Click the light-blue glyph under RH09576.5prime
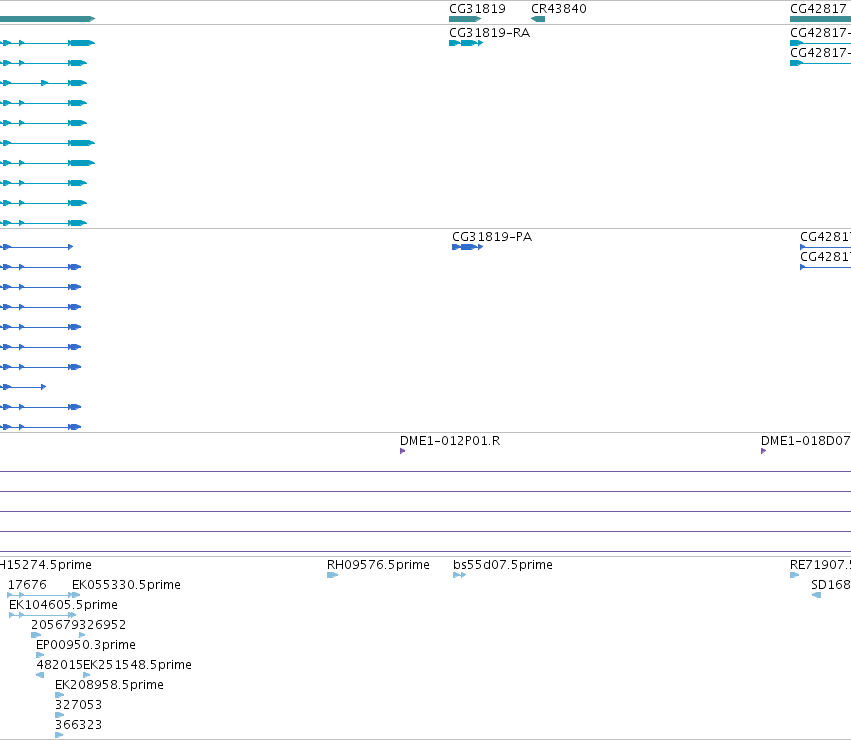The height and width of the screenshot is (740, 851). [332, 575]
